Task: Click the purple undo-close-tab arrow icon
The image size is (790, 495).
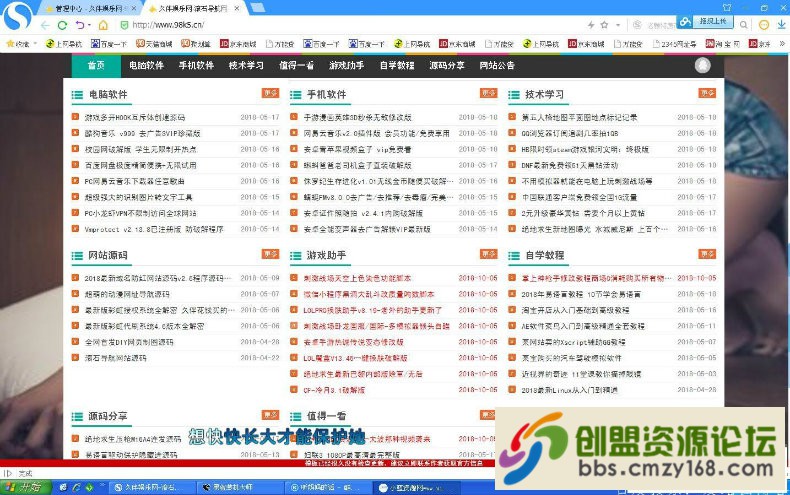Action: tap(80, 25)
